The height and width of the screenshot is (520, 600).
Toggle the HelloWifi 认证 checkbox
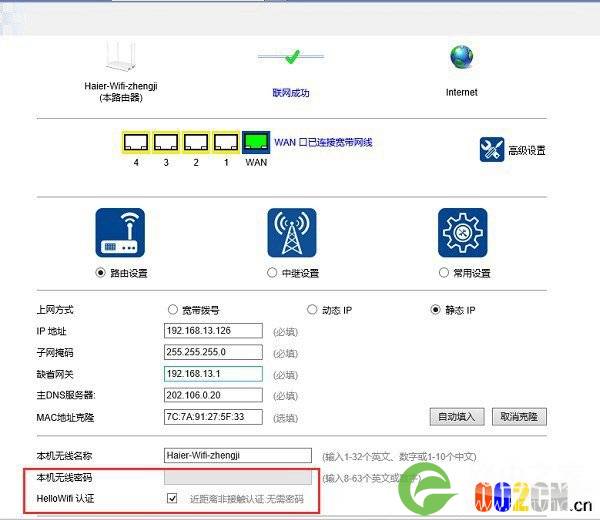pos(172,498)
